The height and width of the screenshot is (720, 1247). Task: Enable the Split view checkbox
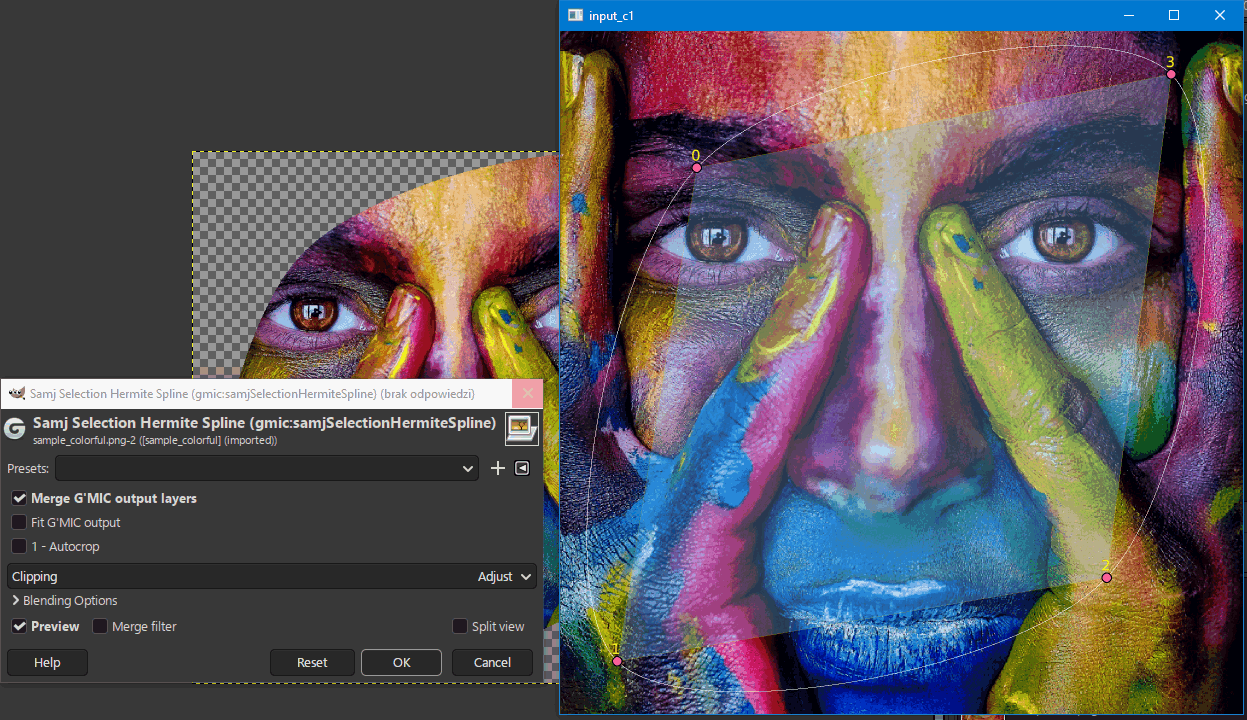pyautogui.click(x=460, y=626)
